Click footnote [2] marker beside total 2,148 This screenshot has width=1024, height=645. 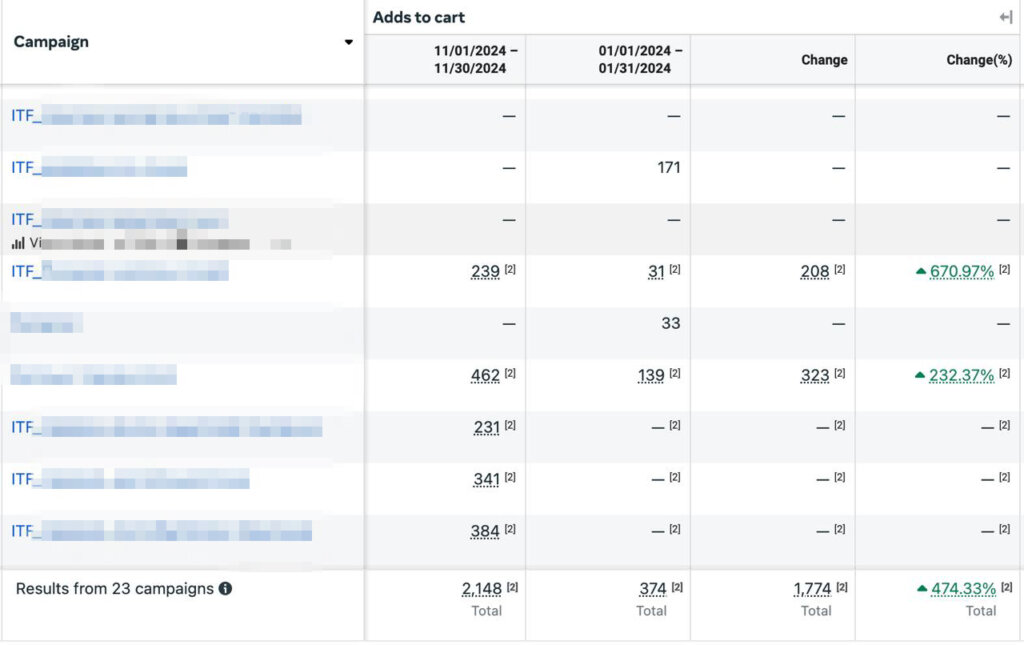512,587
